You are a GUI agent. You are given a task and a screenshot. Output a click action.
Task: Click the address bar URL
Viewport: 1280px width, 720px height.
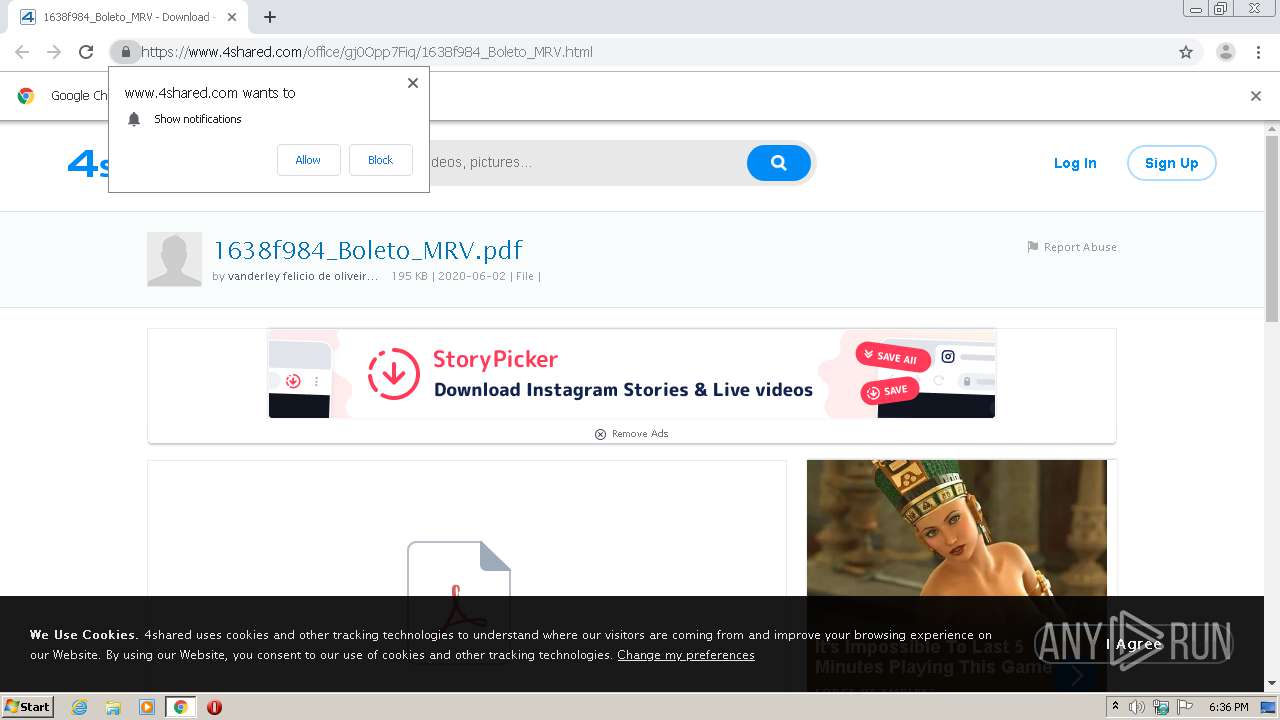[367, 52]
